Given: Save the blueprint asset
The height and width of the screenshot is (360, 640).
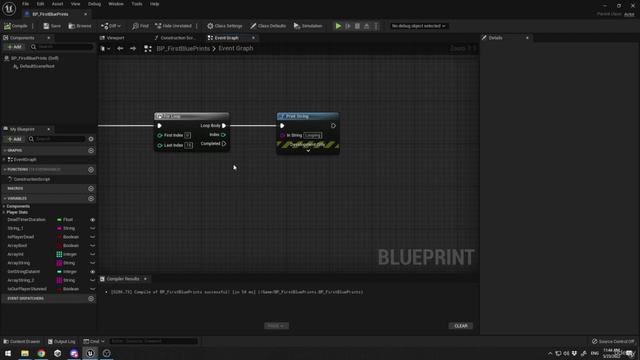Looking at the screenshot, I should tap(52, 26).
